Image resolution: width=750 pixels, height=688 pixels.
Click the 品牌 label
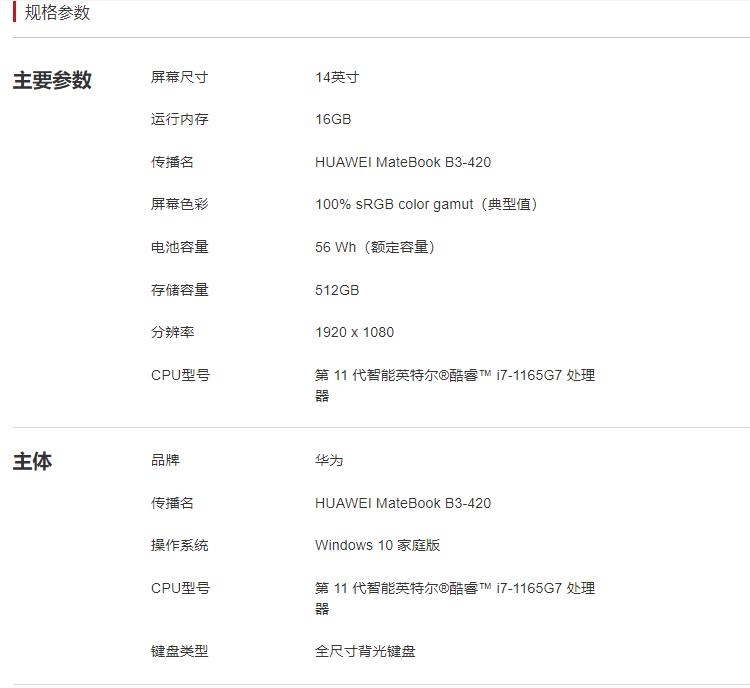(165, 460)
